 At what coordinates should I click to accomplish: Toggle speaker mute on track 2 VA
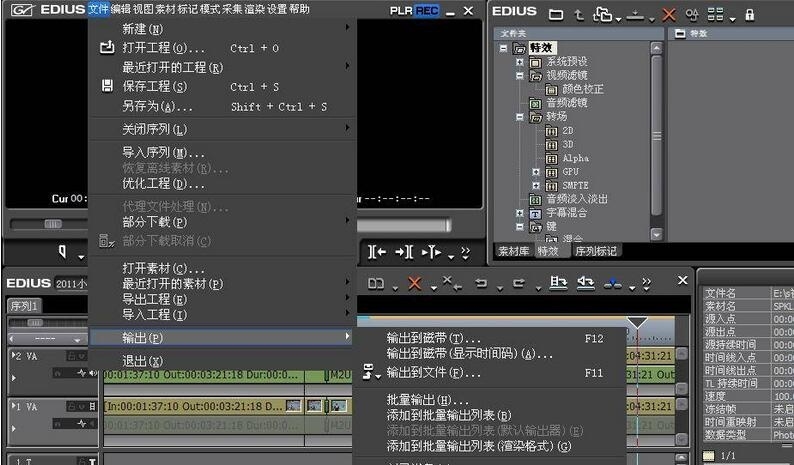(93, 373)
